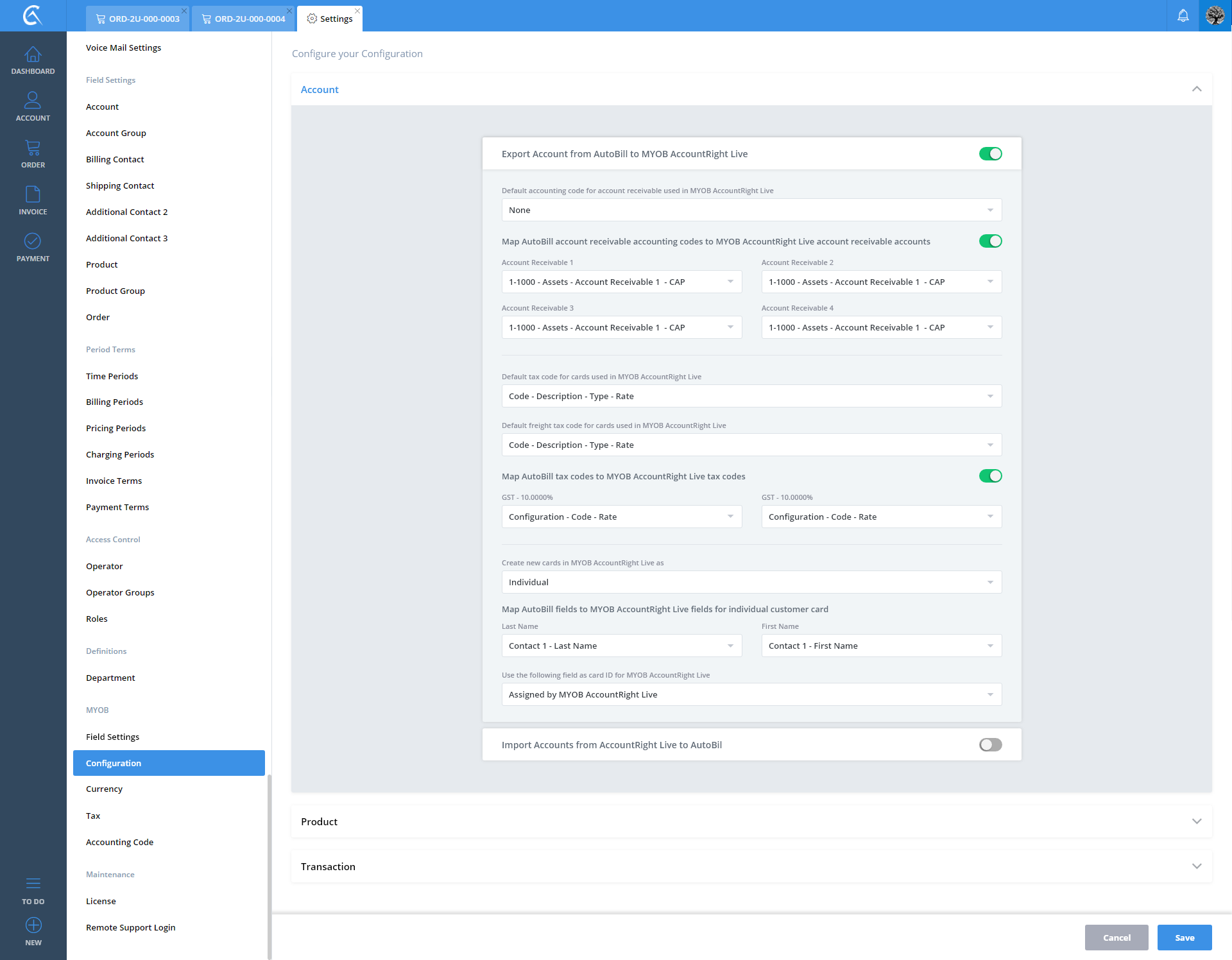This screenshot has height=960, width=1232.
Task: Open Create new cards as Individual dropdown
Action: [751, 582]
